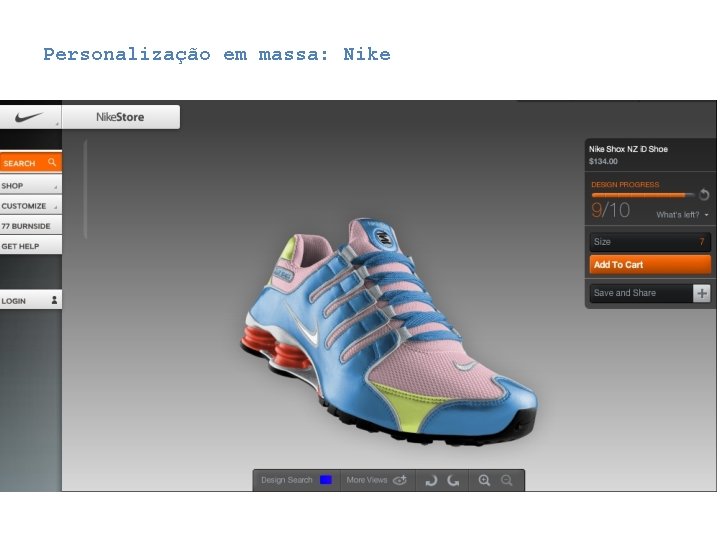The width and height of the screenshot is (720, 540).
Task: Click Save and Share
Action: pos(641,293)
